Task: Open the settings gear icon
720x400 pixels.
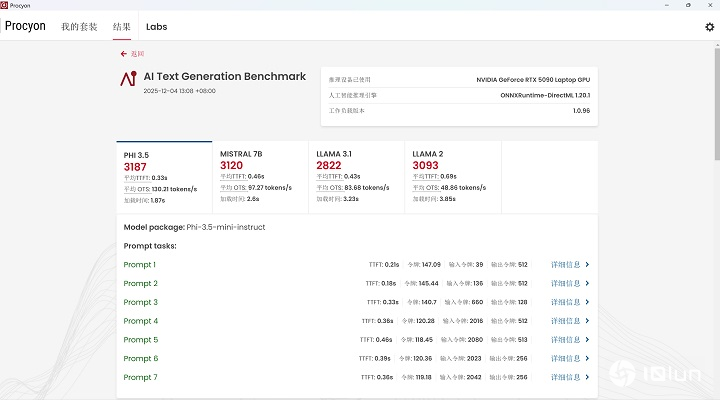Action: (710, 27)
